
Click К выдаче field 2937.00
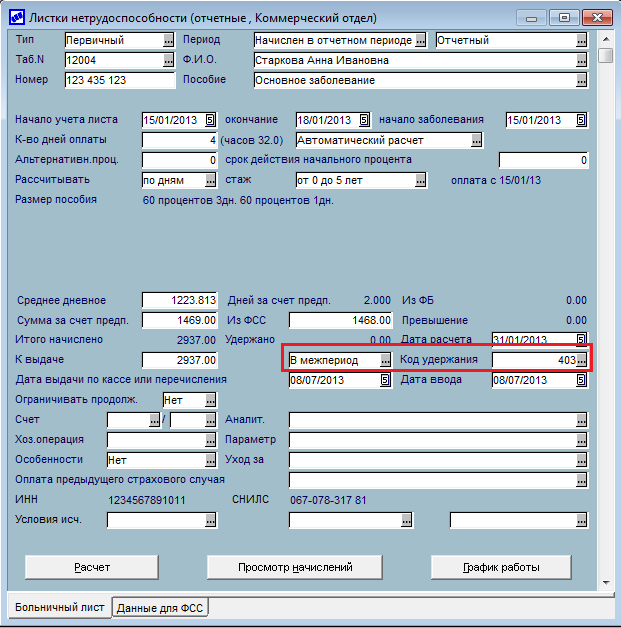[x=179, y=360]
